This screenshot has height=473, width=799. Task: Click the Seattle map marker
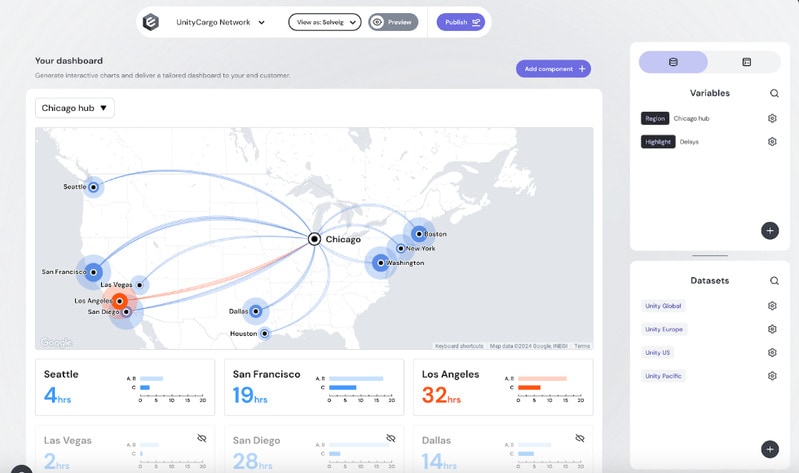click(x=93, y=187)
